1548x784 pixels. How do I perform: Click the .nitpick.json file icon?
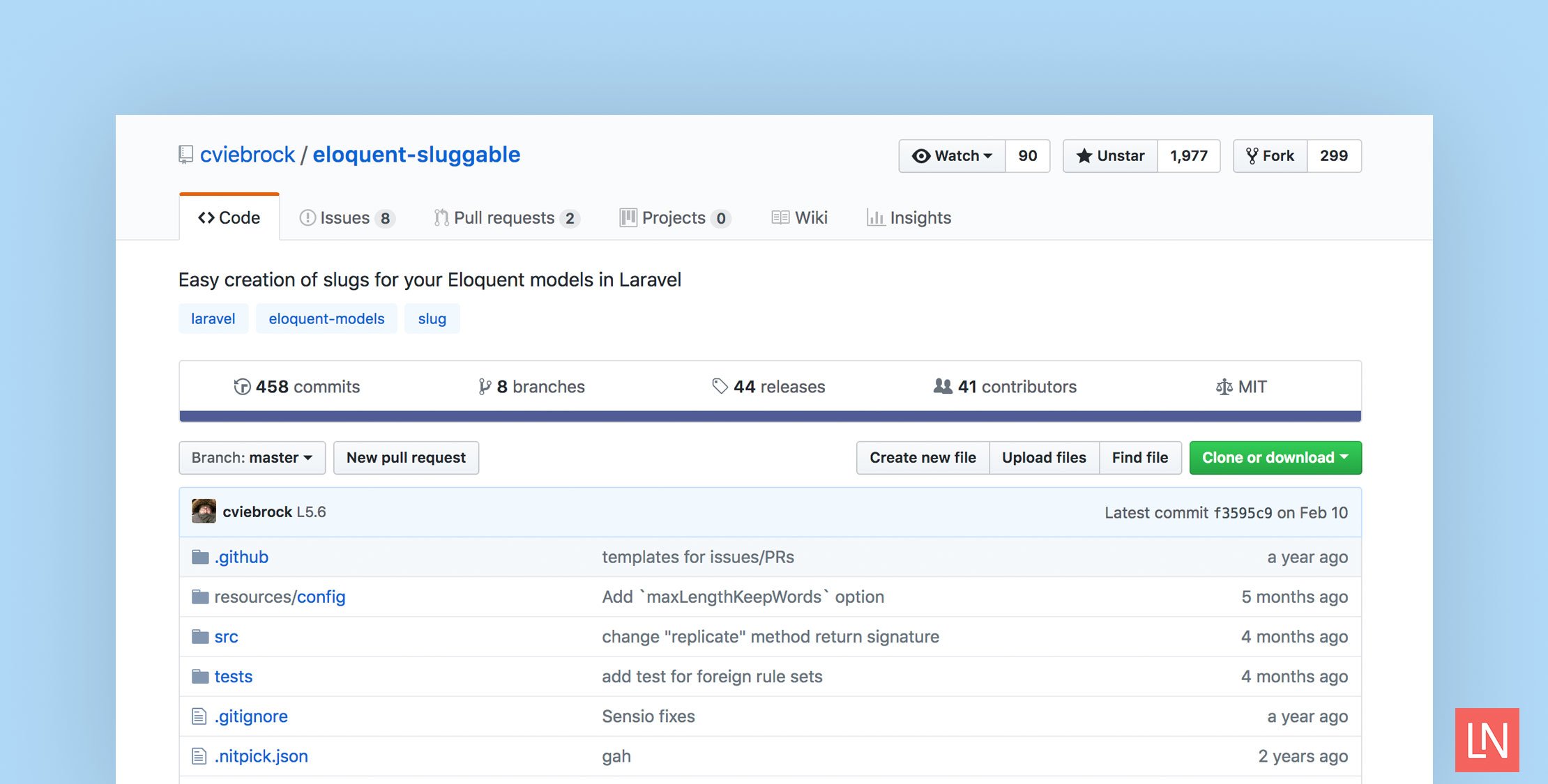[x=199, y=756]
